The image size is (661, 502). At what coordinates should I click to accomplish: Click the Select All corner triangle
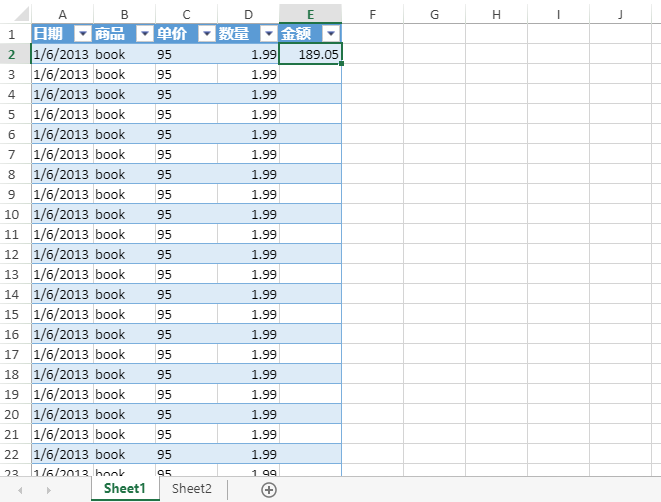tap(21, 14)
